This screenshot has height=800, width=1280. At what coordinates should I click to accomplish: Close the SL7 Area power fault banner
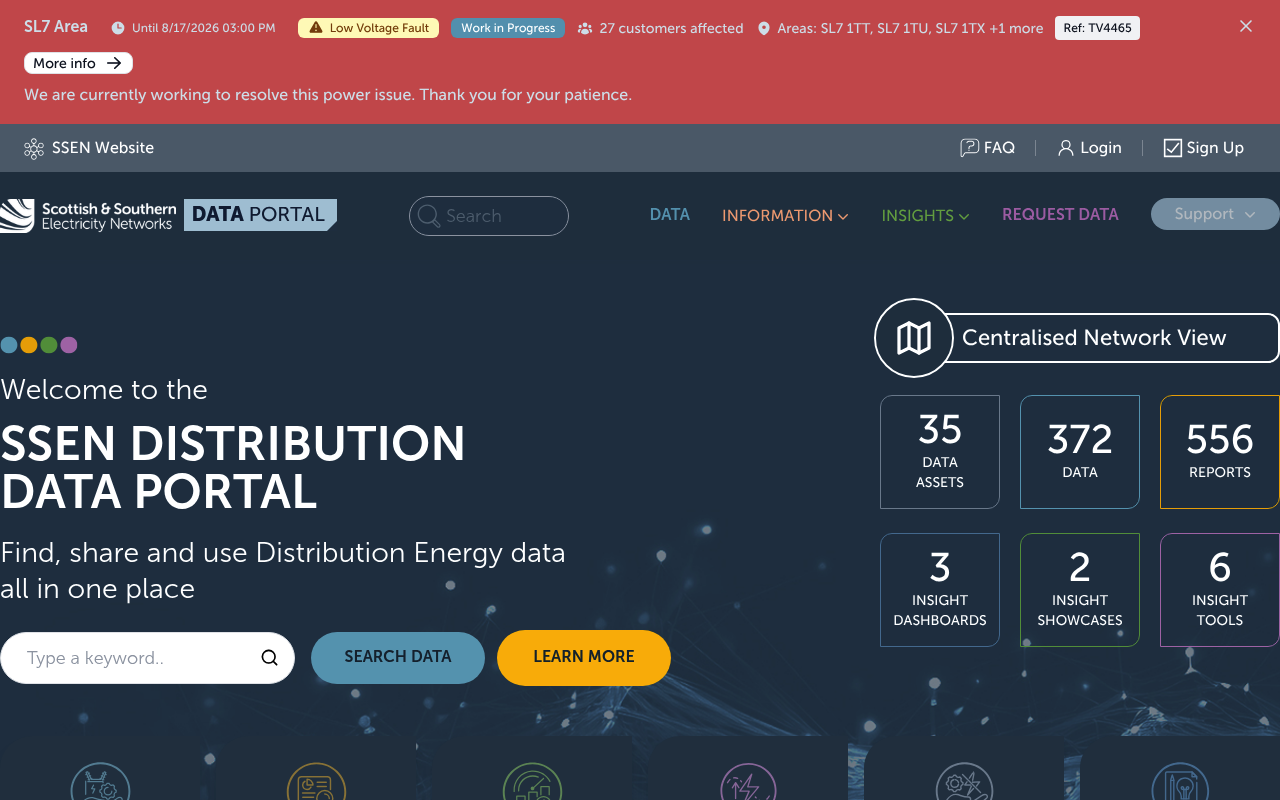tap(1246, 26)
